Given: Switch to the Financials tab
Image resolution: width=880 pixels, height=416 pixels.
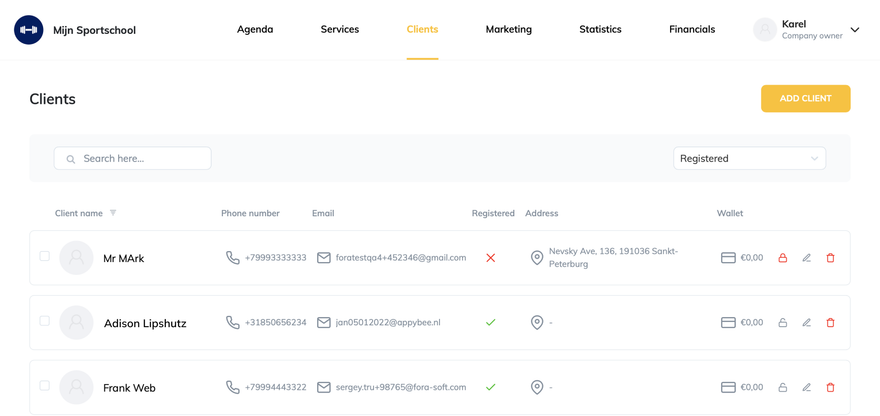Looking at the screenshot, I should 692,30.
